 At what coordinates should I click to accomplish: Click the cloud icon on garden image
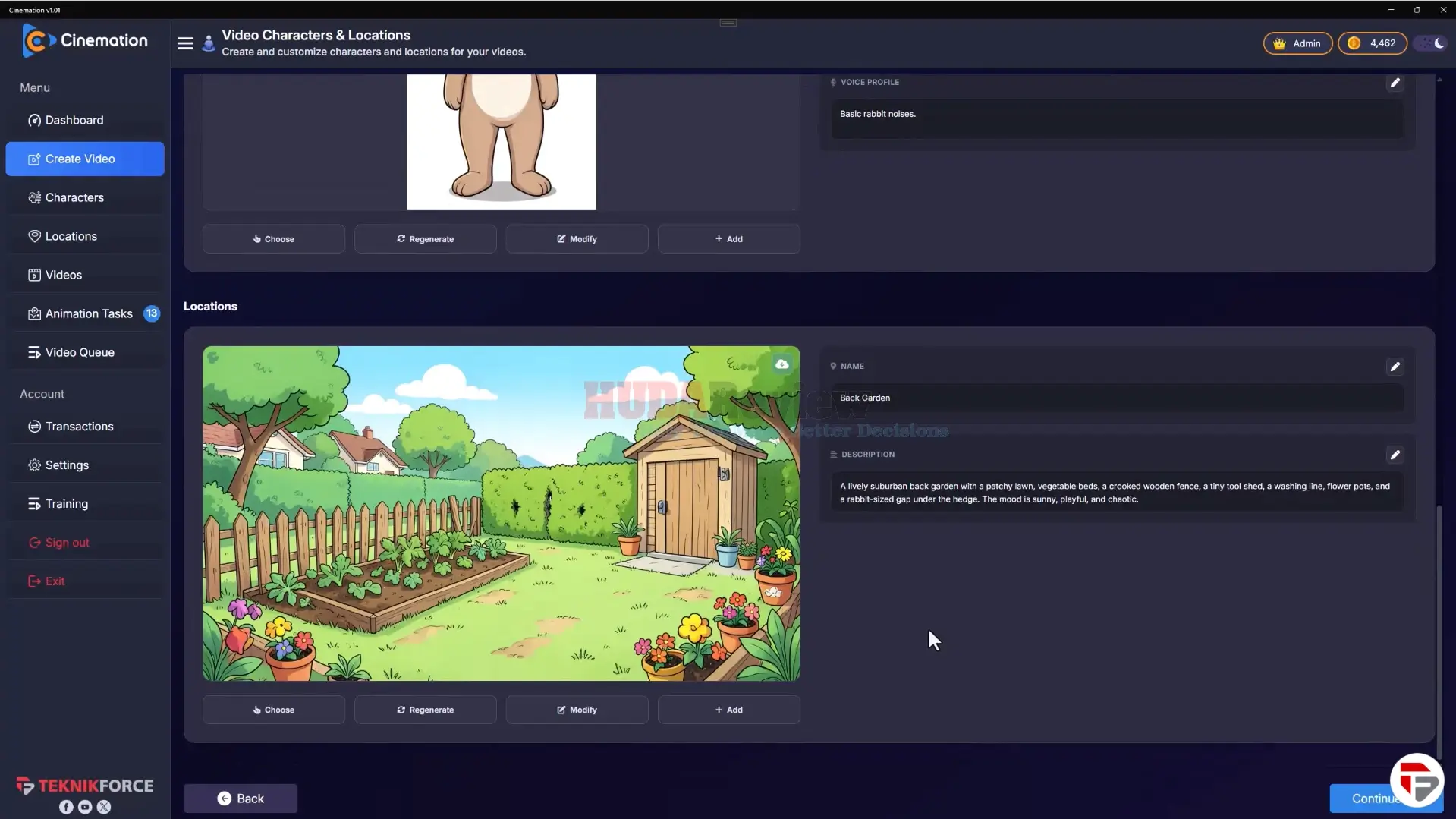[781, 364]
